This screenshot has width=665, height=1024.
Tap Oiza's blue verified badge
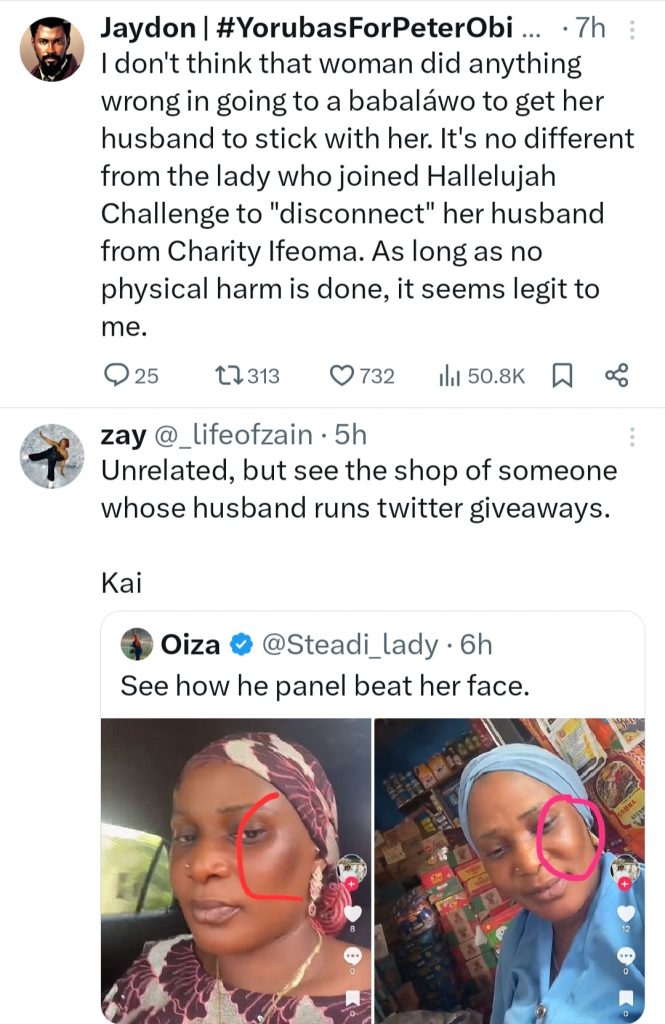[x=241, y=646]
